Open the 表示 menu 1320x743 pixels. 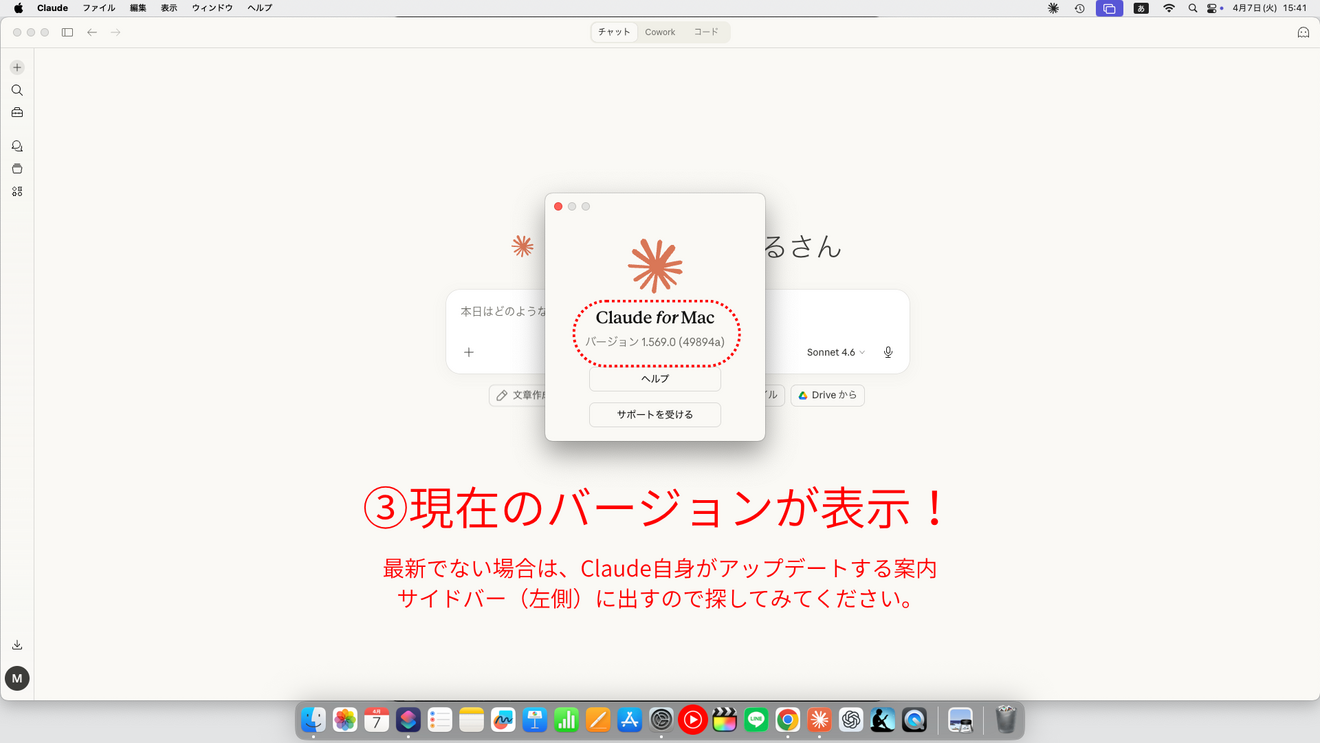point(169,8)
